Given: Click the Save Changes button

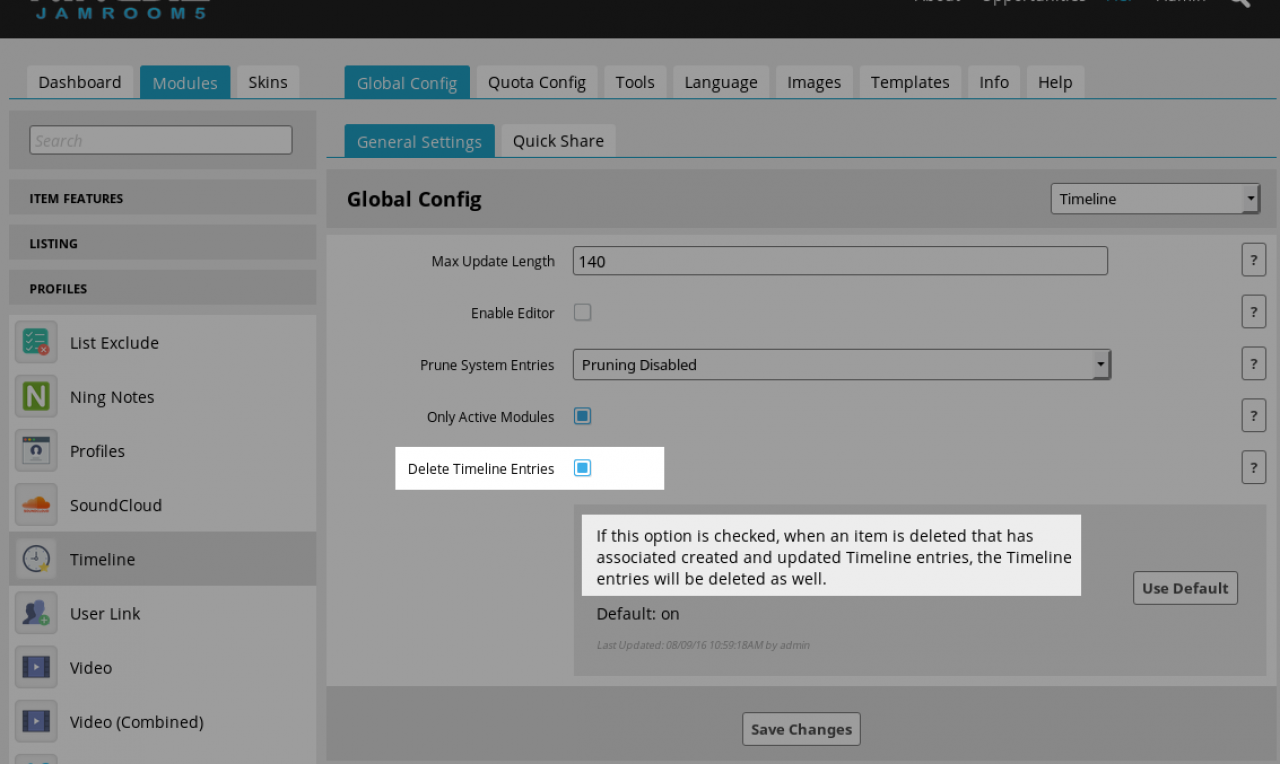Looking at the screenshot, I should (x=801, y=729).
